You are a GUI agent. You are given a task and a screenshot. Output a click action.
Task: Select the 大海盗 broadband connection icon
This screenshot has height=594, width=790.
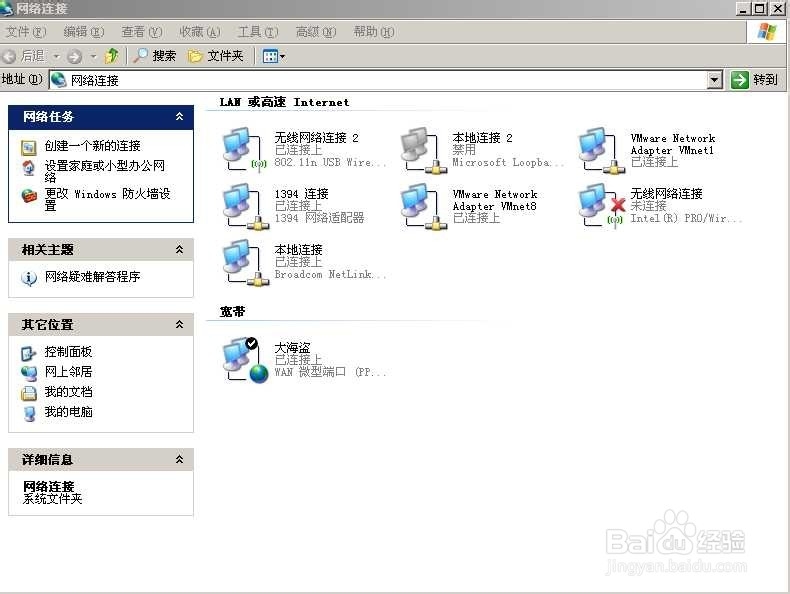pos(245,360)
